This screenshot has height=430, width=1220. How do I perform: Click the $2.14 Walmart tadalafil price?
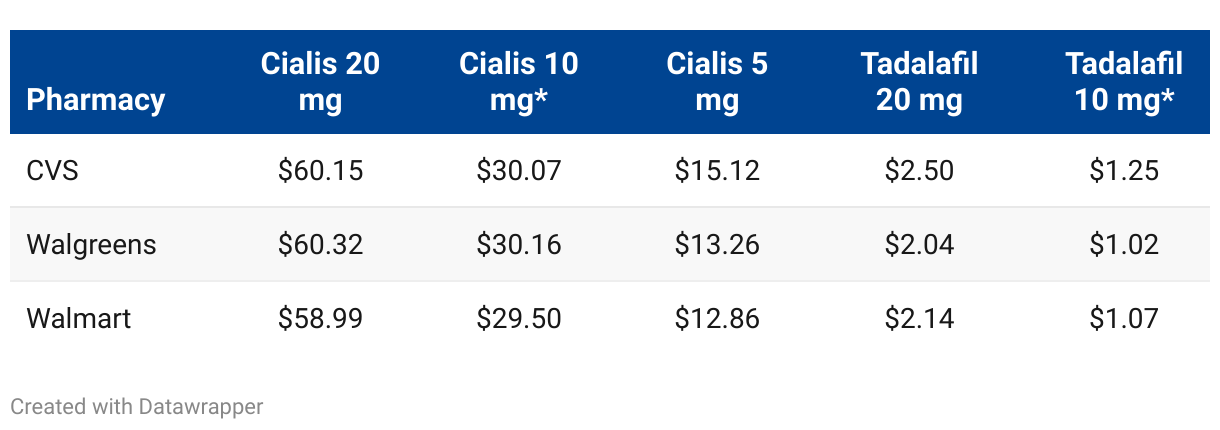(919, 319)
